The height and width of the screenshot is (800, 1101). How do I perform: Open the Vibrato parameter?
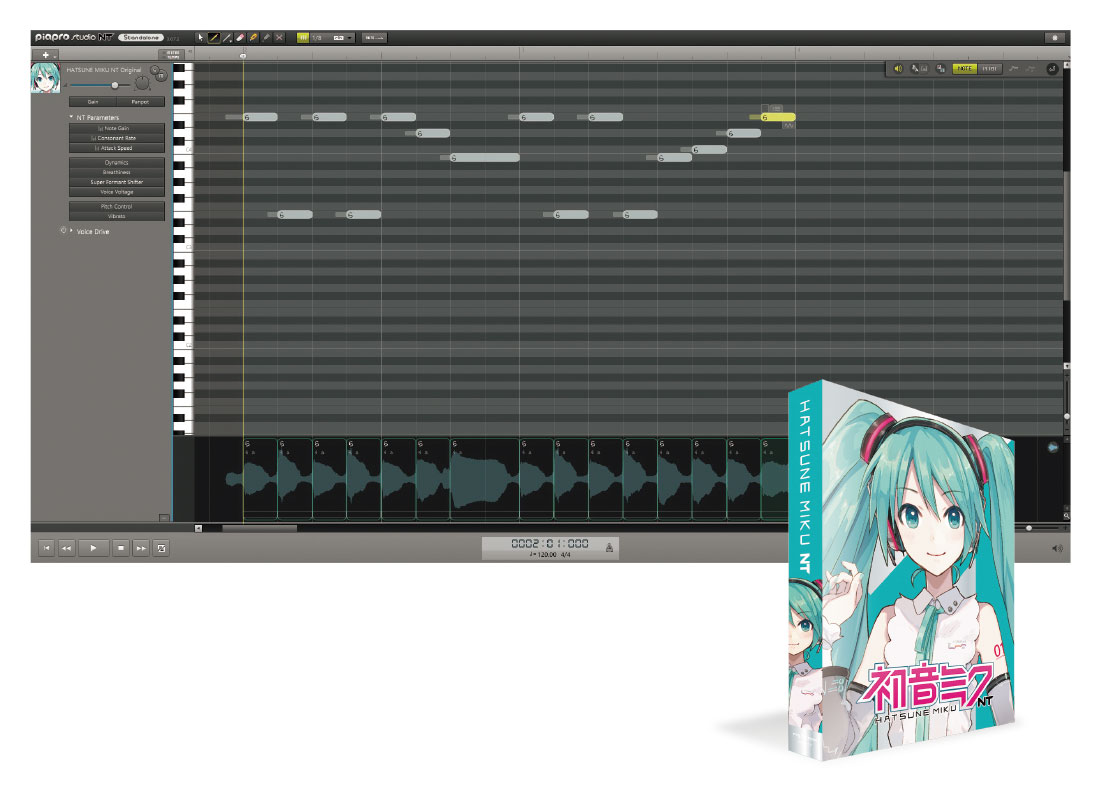click(117, 216)
